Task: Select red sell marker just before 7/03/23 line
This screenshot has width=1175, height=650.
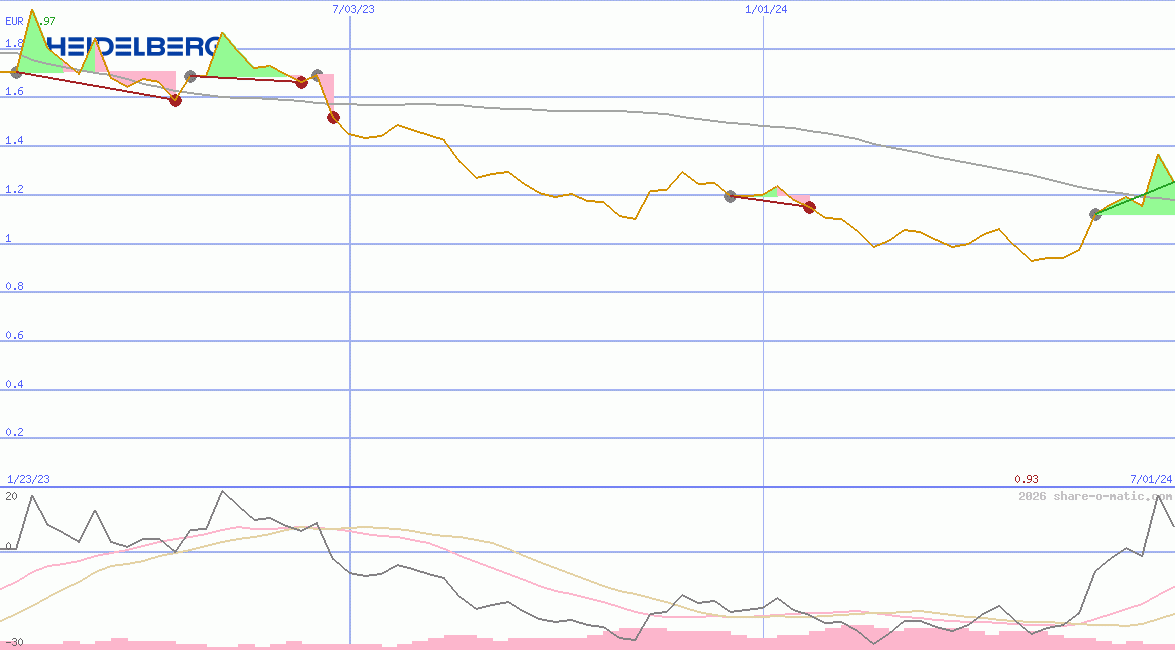Action: point(334,118)
